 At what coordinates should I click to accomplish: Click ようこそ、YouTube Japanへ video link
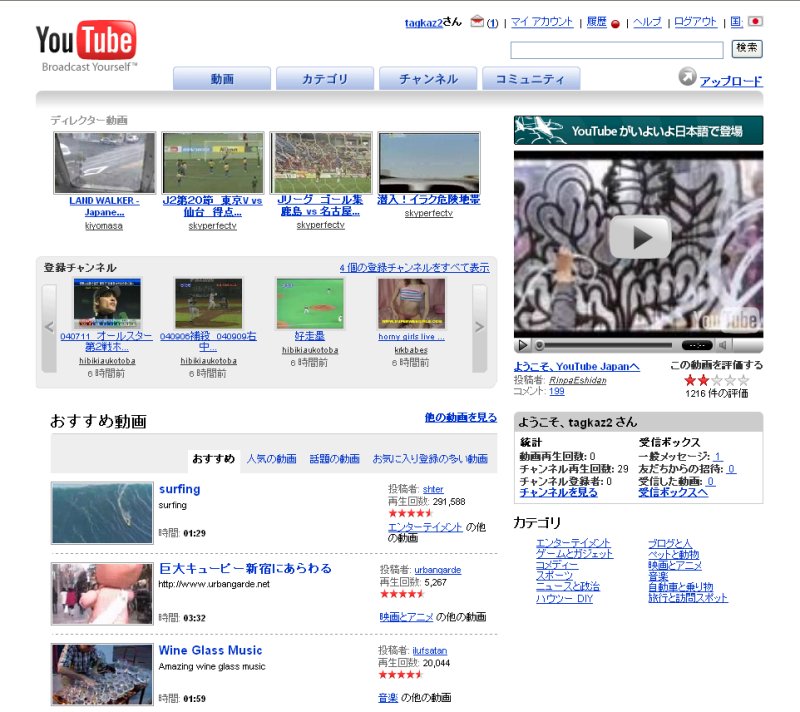(x=577, y=366)
